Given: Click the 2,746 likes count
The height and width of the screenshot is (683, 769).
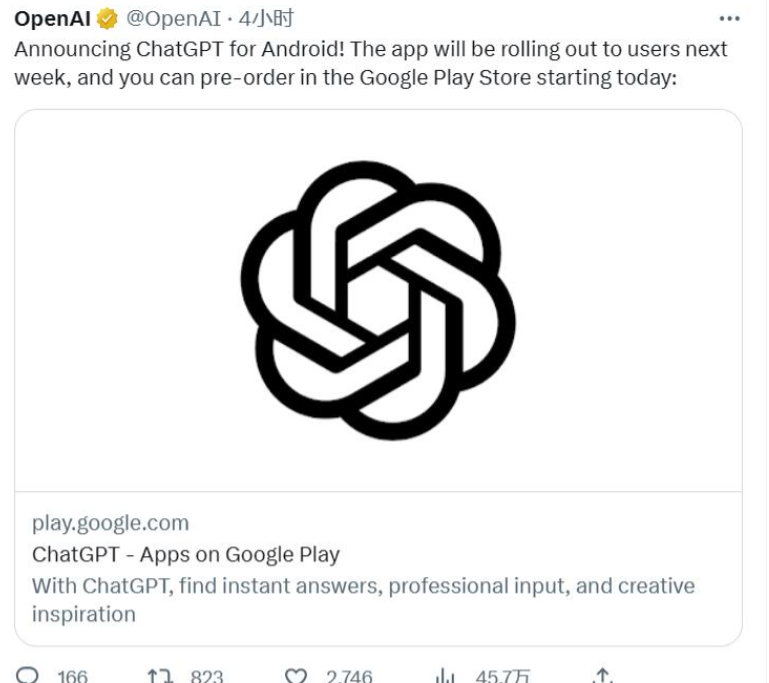Looking at the screenshot, I should pyautogui.click(x=349, y=677).
